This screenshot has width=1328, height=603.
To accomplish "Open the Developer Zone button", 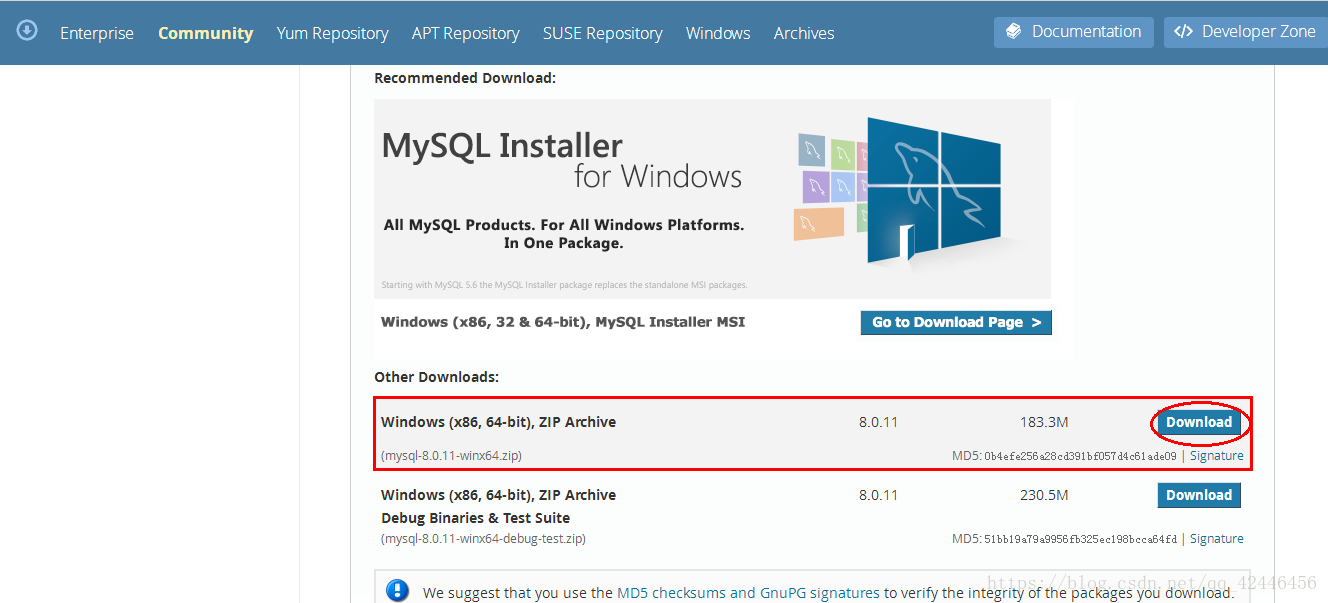I will tap(1245, 32).
